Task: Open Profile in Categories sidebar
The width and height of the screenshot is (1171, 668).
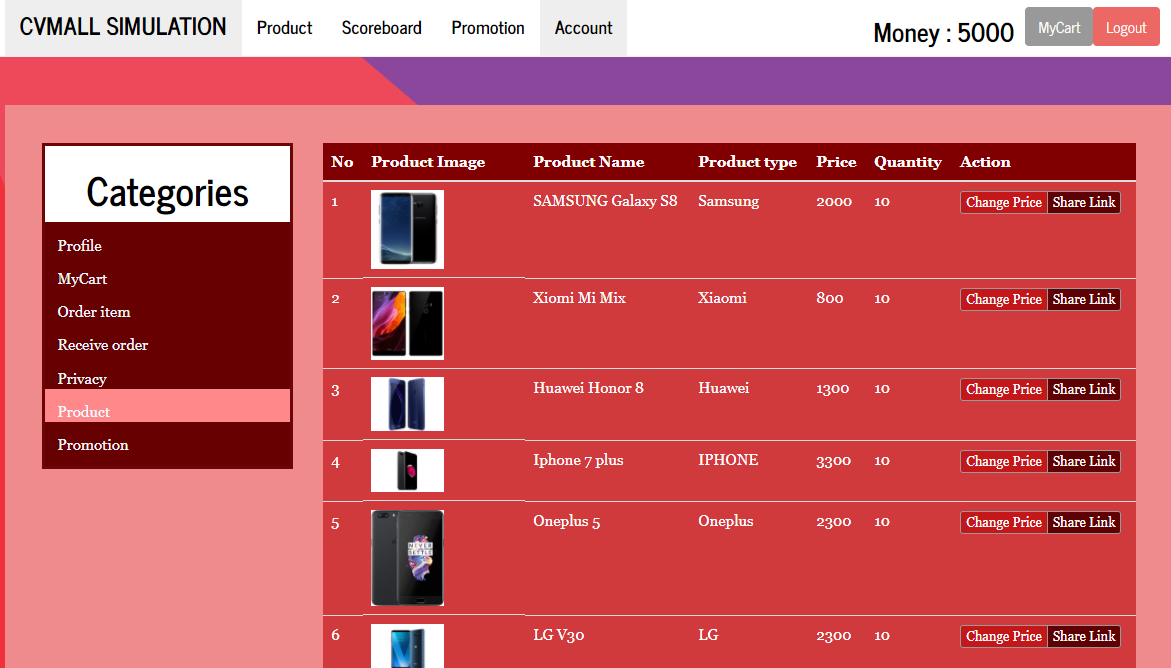Action: click(80, 246)
